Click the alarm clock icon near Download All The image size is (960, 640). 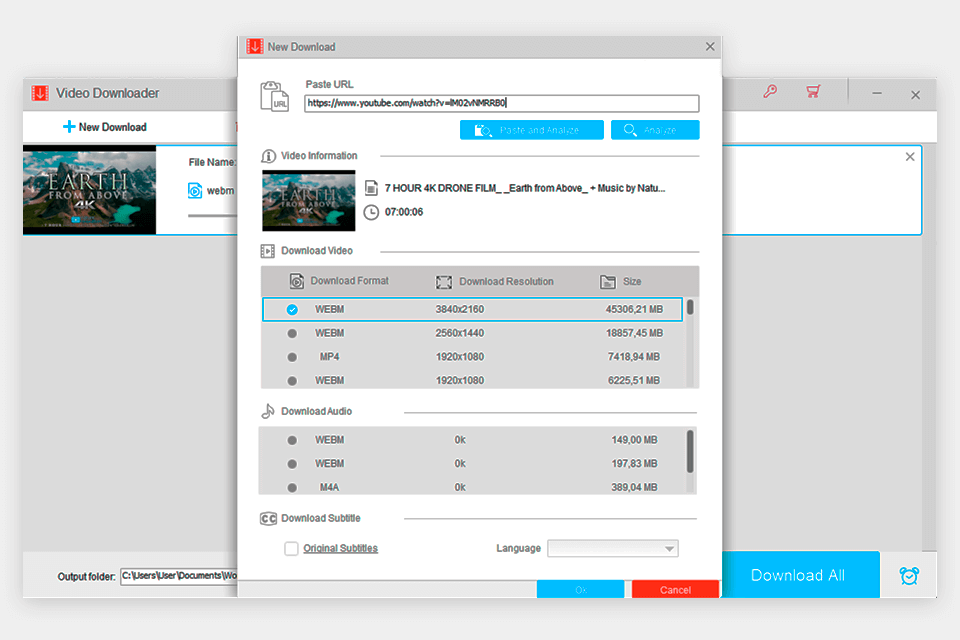(908, 575)
